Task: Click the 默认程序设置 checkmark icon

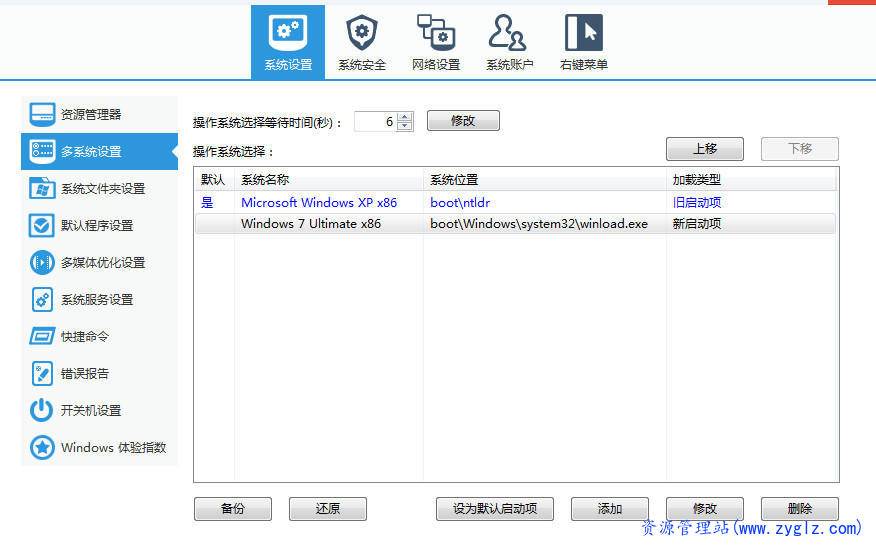Action: coord(42,225)
